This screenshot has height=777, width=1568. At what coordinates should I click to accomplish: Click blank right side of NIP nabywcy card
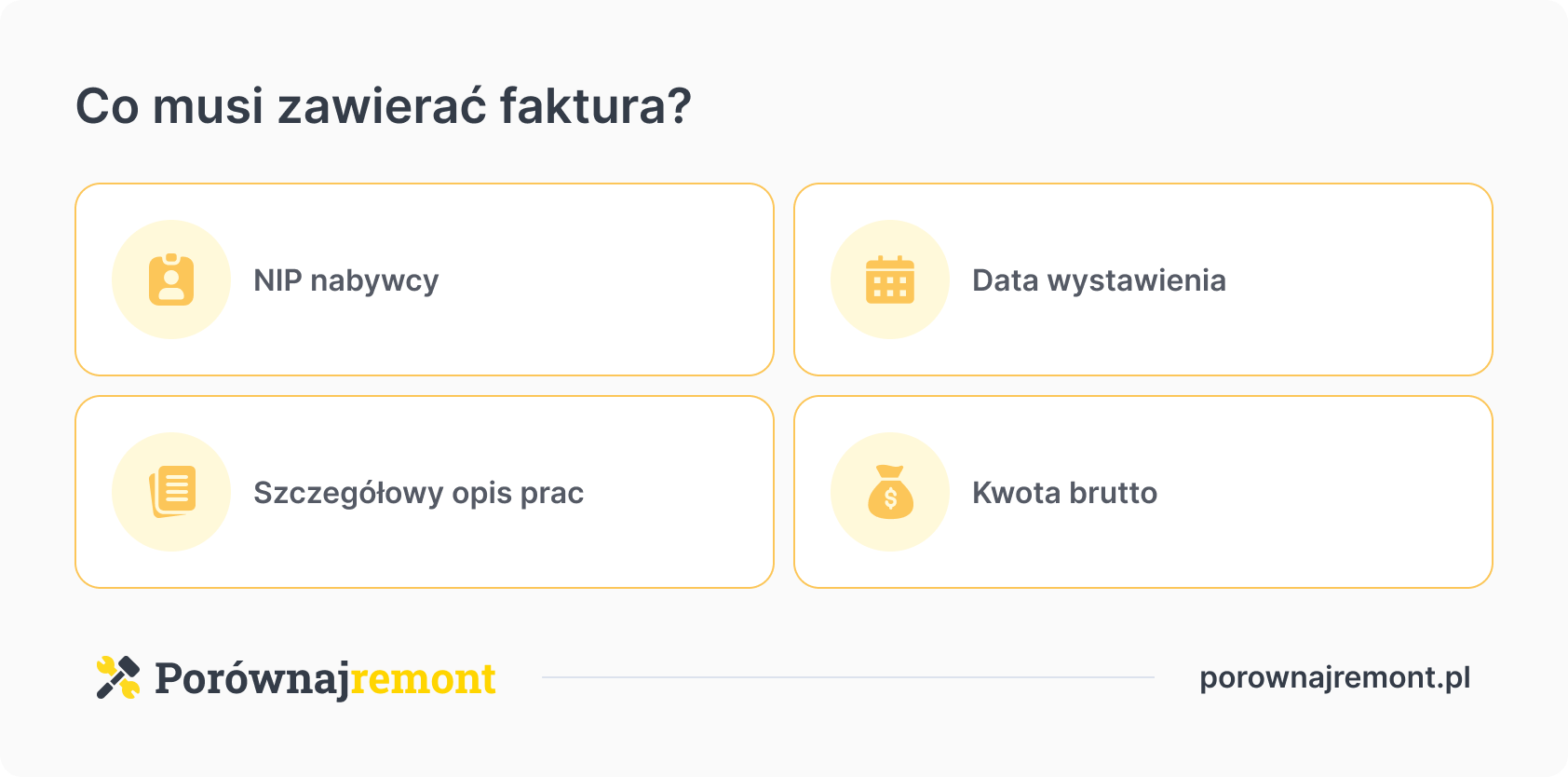pyautogui.click(x=633, y=279)
